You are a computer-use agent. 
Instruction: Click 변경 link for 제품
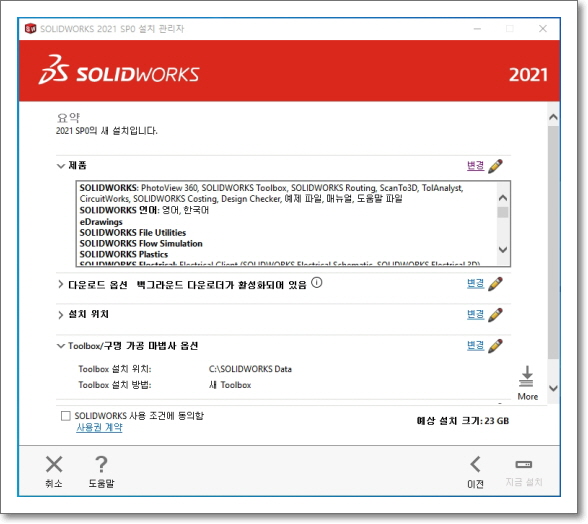(476, 166)
